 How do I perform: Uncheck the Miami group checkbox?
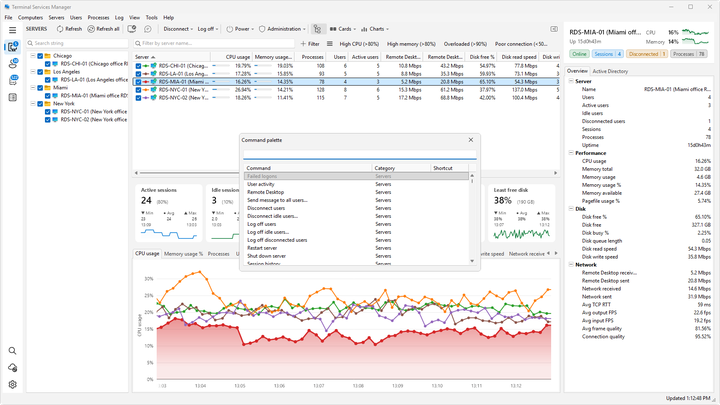40,88
